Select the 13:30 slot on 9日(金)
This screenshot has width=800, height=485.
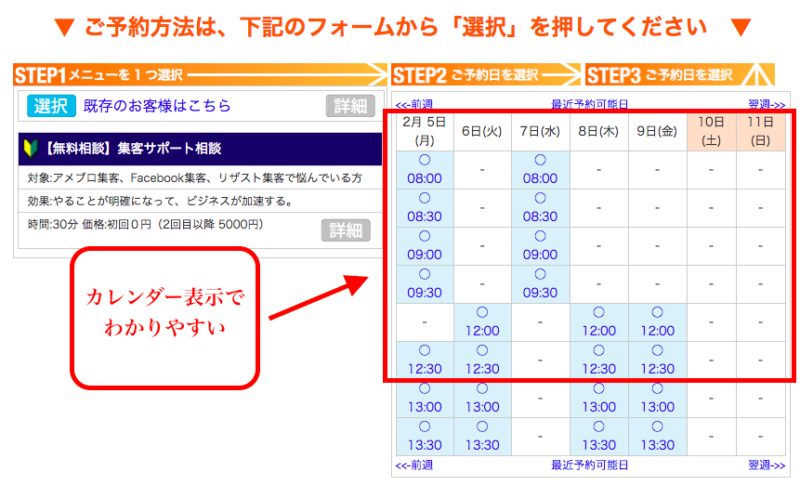click(x=658, y=437)
